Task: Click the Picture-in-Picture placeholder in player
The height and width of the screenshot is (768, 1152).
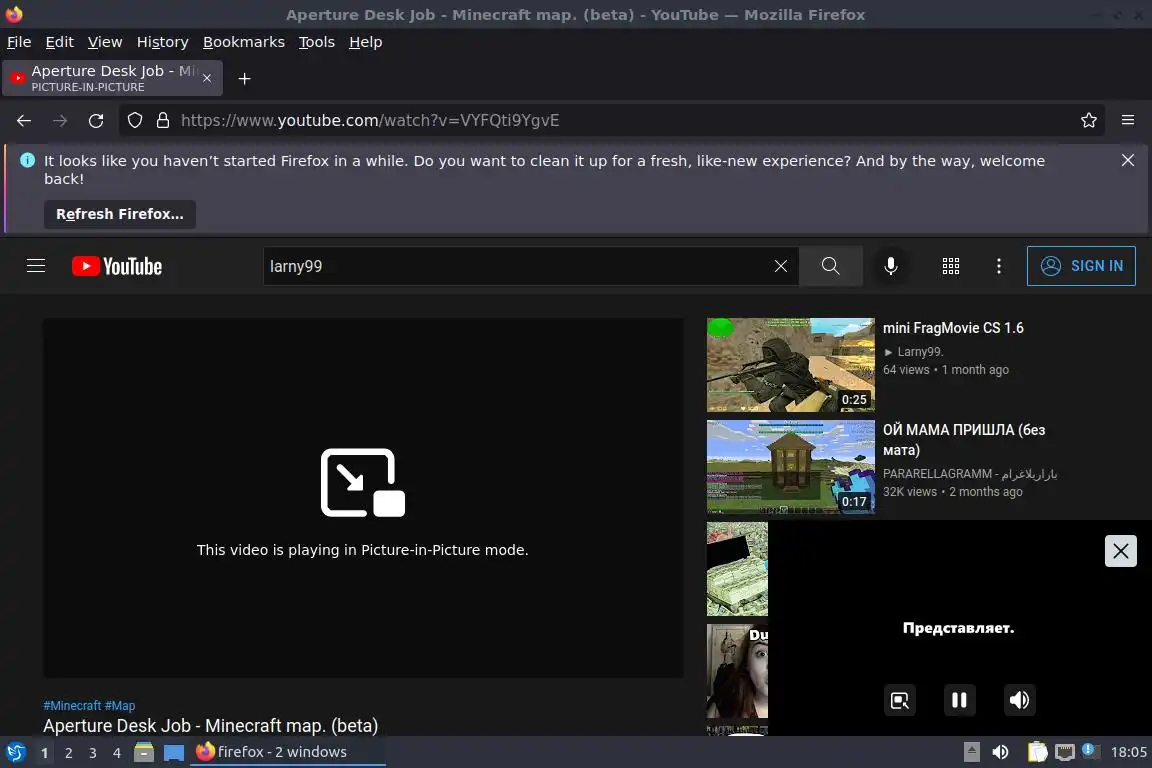Action: [x=363, y=498]
